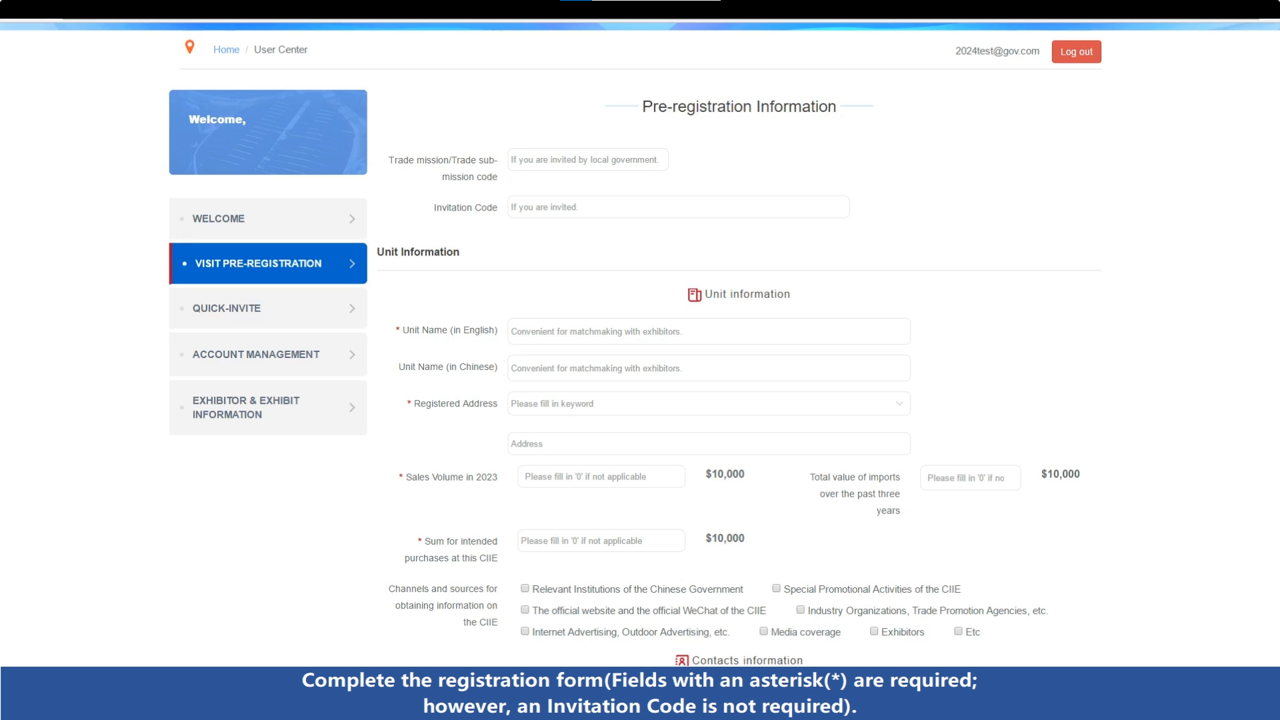Click the Log out button
This screenshot has width=1280, height=720.
[x=1076, y=52]
